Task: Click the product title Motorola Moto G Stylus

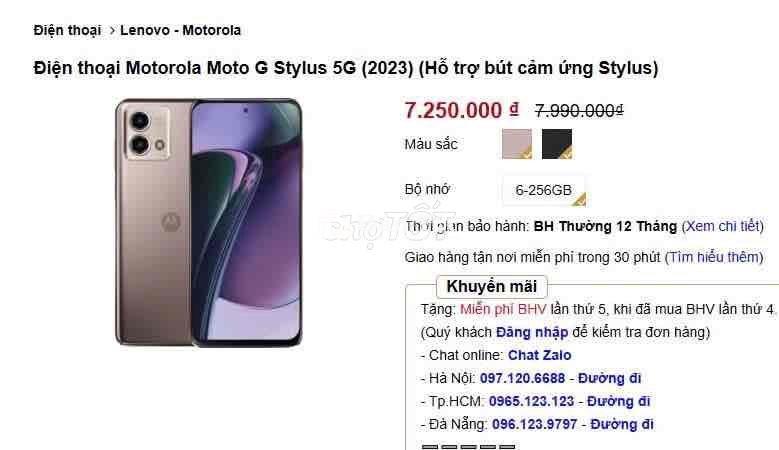Action: [x=346, y=68]
